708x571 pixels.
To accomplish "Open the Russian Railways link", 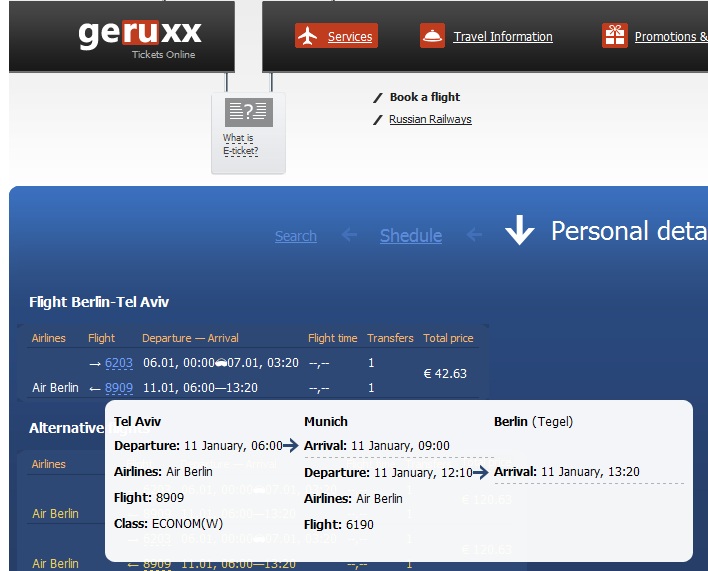I will click(430, 119).
